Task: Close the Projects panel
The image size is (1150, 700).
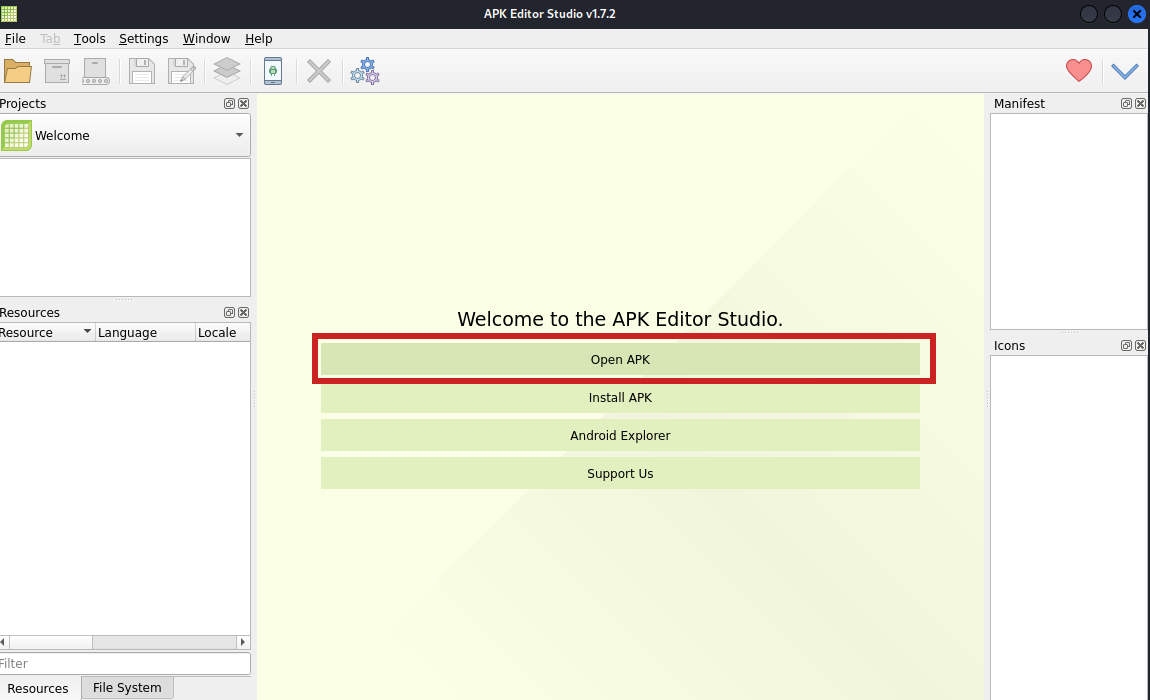Action: coord(243,103)
